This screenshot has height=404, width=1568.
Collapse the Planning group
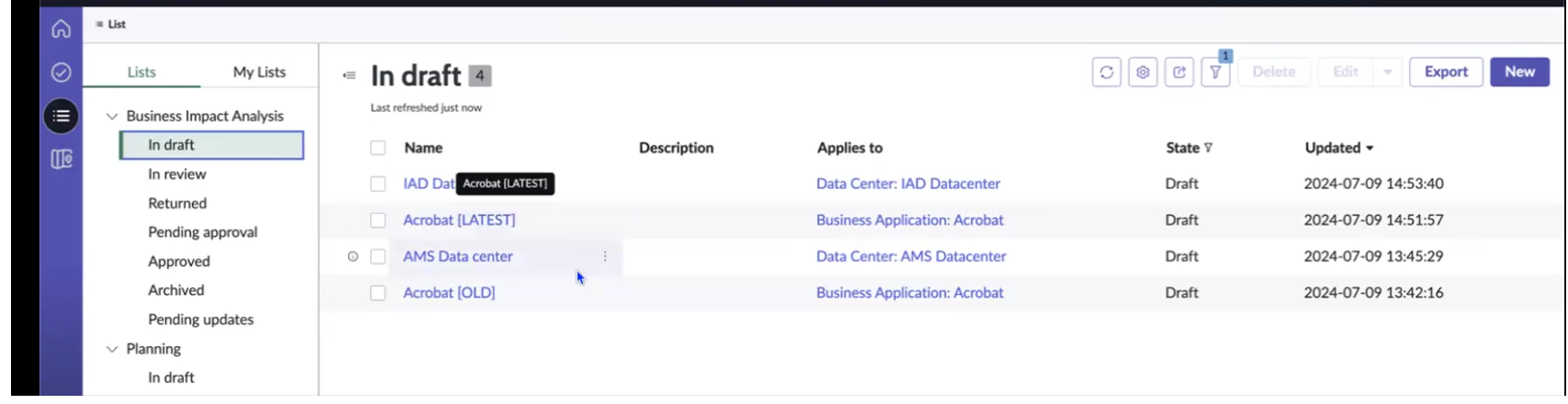112,349
